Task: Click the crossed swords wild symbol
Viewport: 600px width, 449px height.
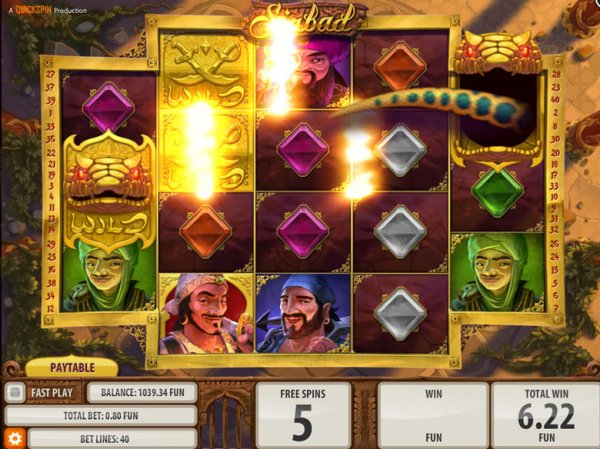Action: coord(206,71)
